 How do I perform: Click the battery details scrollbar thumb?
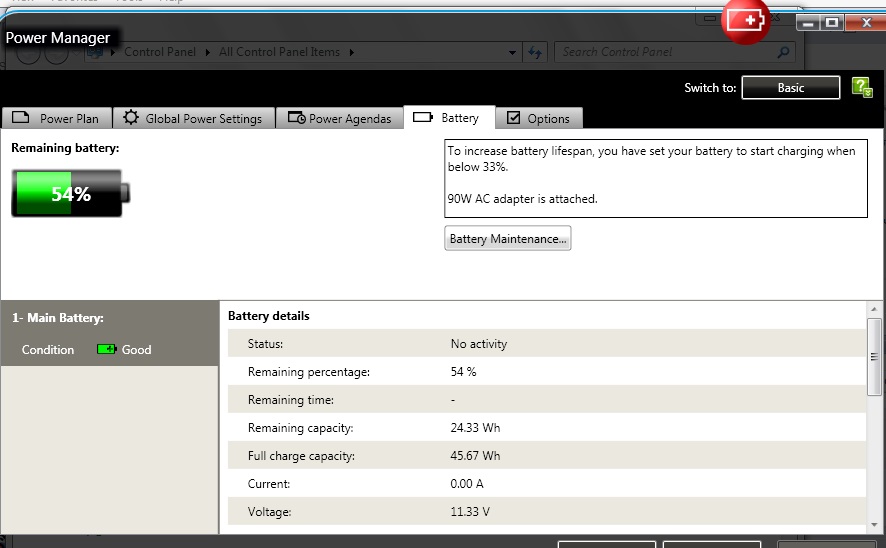click(874, 356)
